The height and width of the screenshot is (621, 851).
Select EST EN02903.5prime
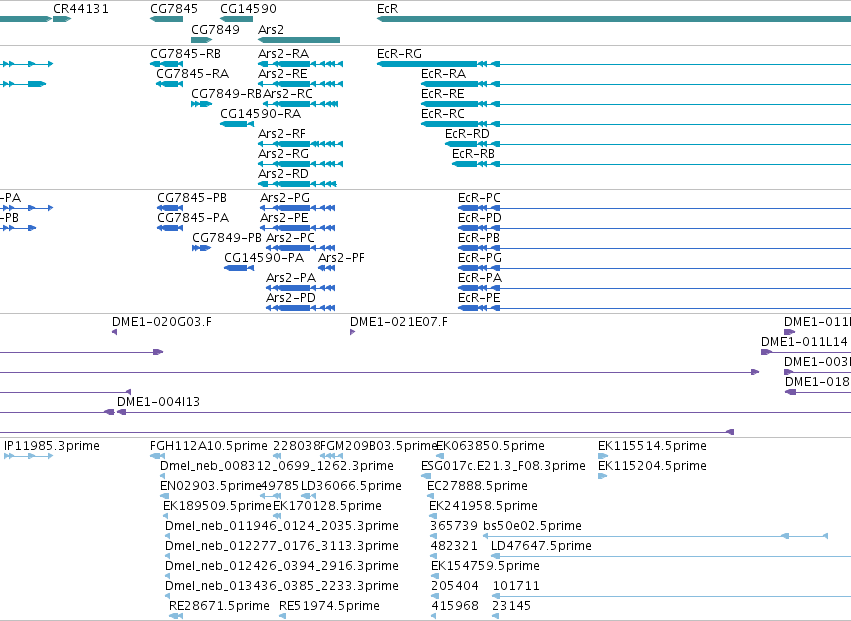tap(211, 486)
